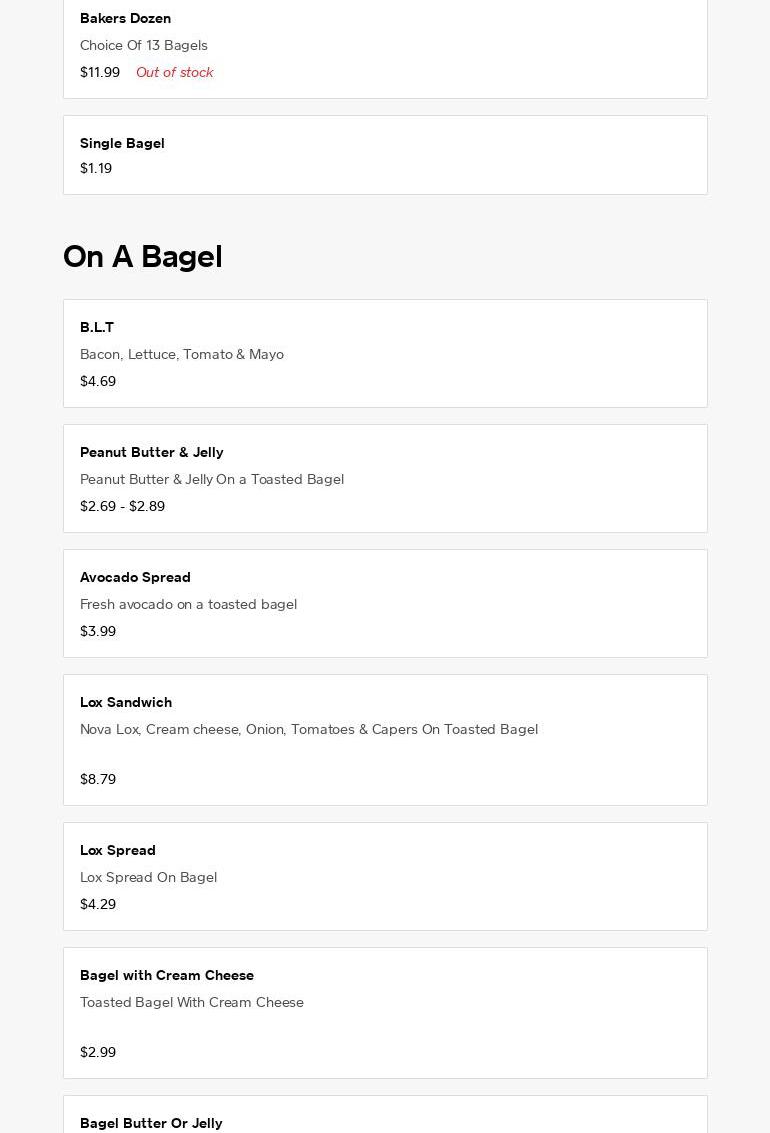This screenshot has height=1133, width=770.
Task: Click the $1.19 Single Bagel price
Action: pos(96,168)
